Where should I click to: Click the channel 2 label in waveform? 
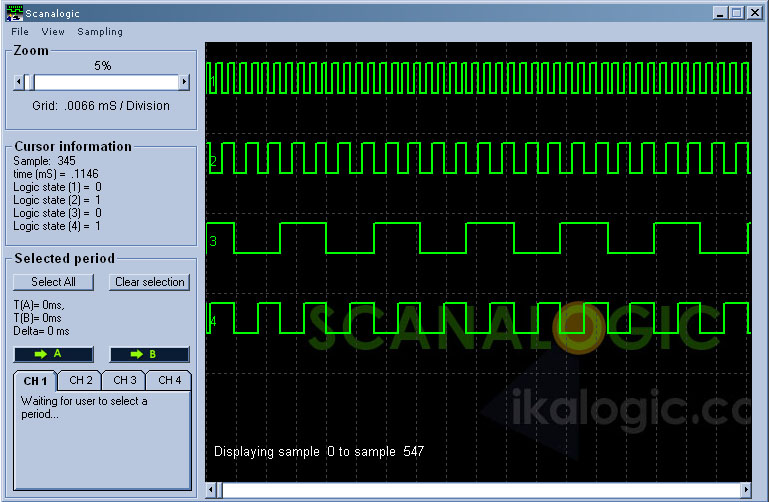pyautogui.click(x=213, y=161)
